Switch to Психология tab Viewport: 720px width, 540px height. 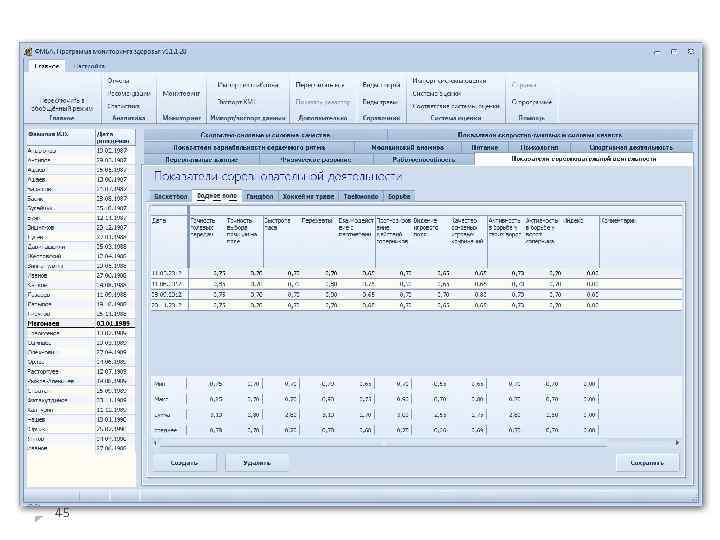pos(540,147)
